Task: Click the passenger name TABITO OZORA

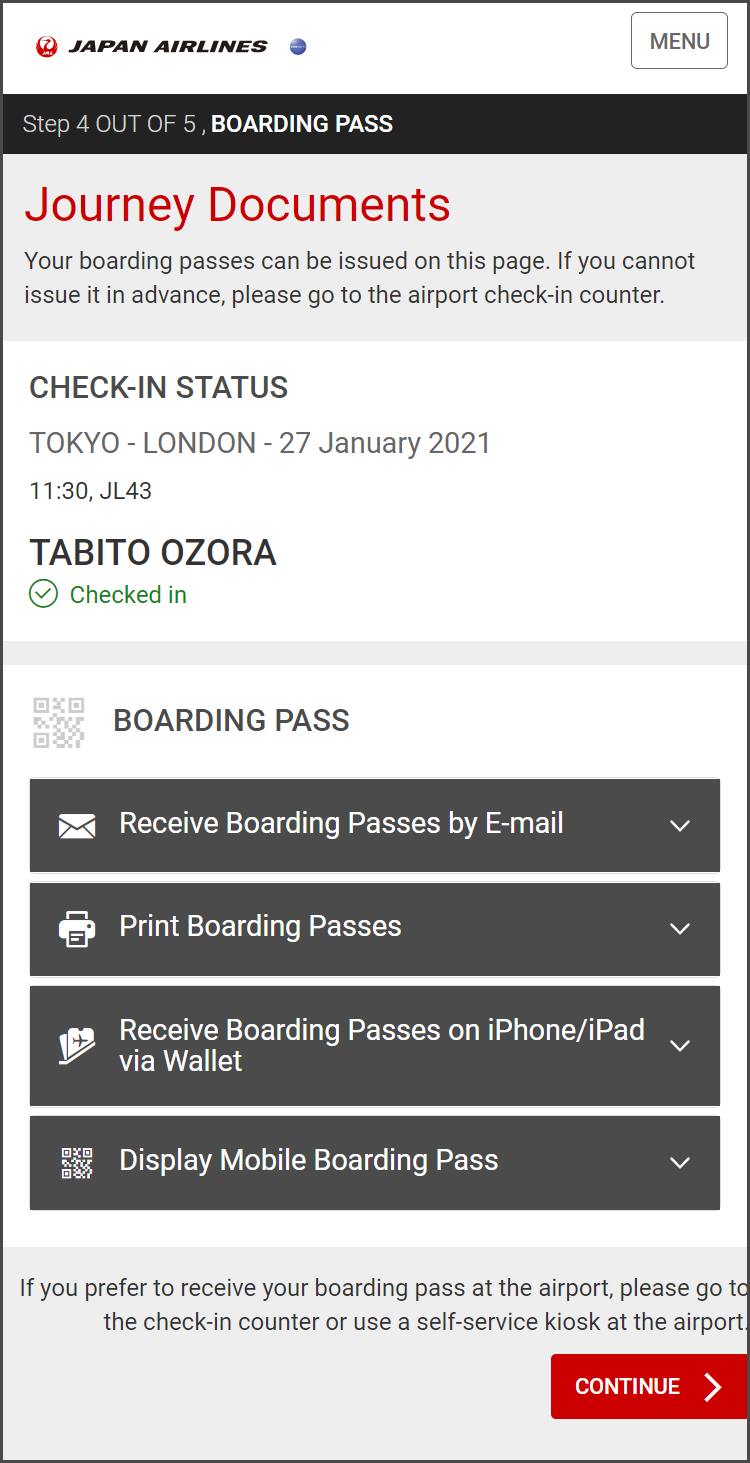Action: [153, 552]
